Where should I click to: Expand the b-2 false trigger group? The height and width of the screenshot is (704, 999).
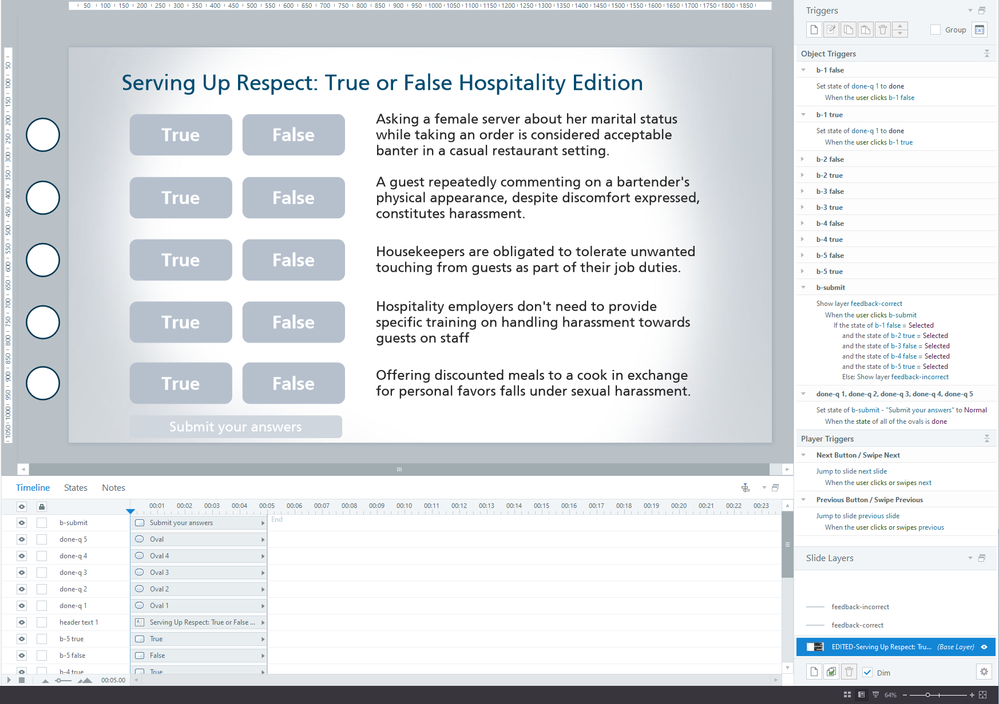[803, 159]
